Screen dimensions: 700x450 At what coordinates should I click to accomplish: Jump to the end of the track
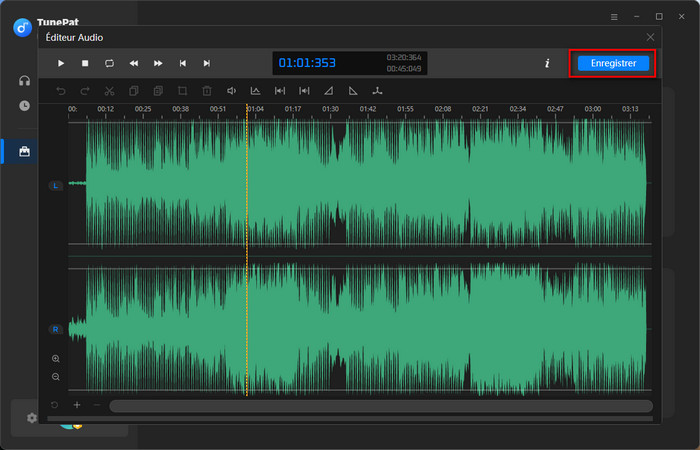pos(207,63)
